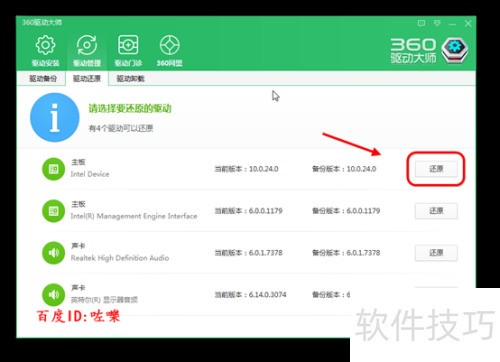Screen dimensions: 500x362
Task: Click 还原 for Management Engine Interface
Action: tap(436, 211)
